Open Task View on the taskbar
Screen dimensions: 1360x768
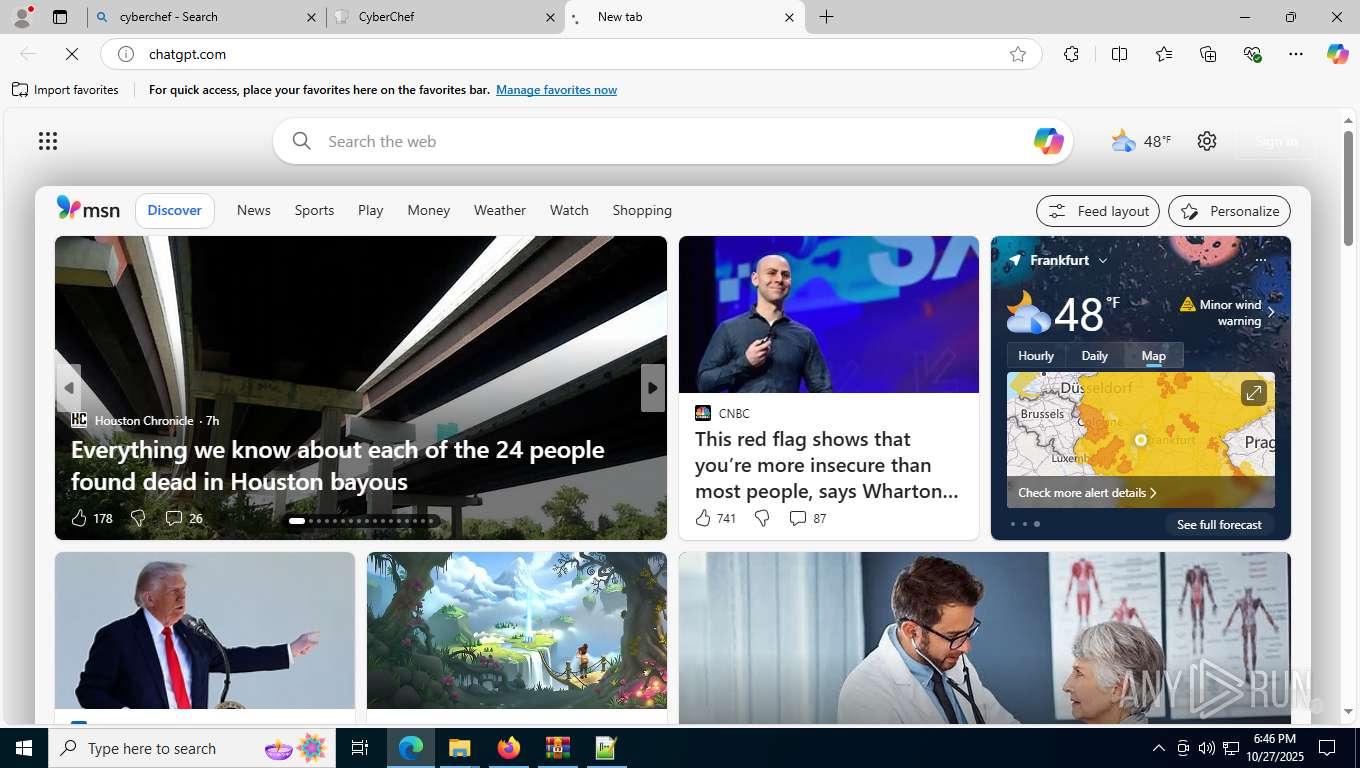point(360,748)
